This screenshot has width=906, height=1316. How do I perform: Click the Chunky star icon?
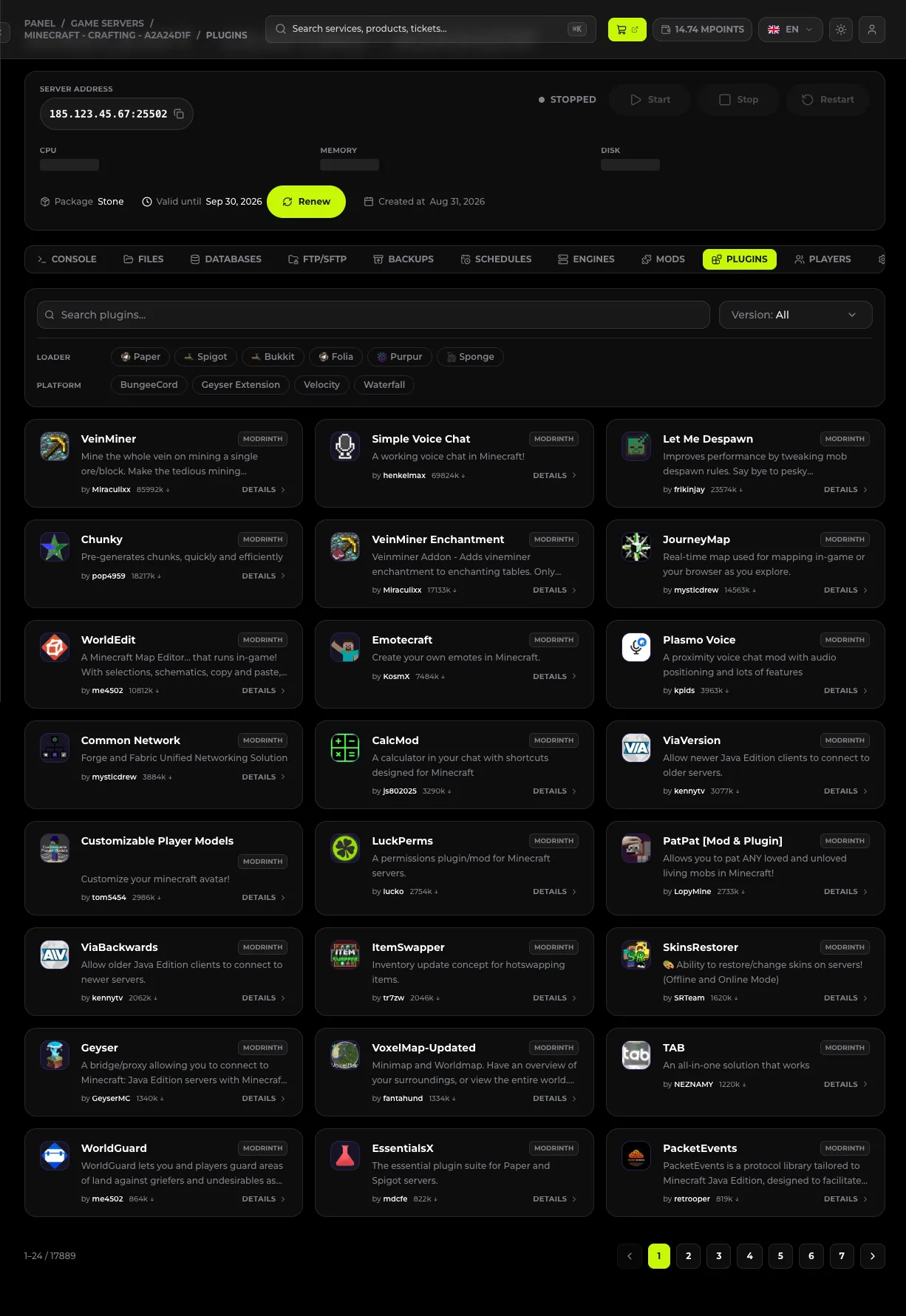[x=55, y=547]
